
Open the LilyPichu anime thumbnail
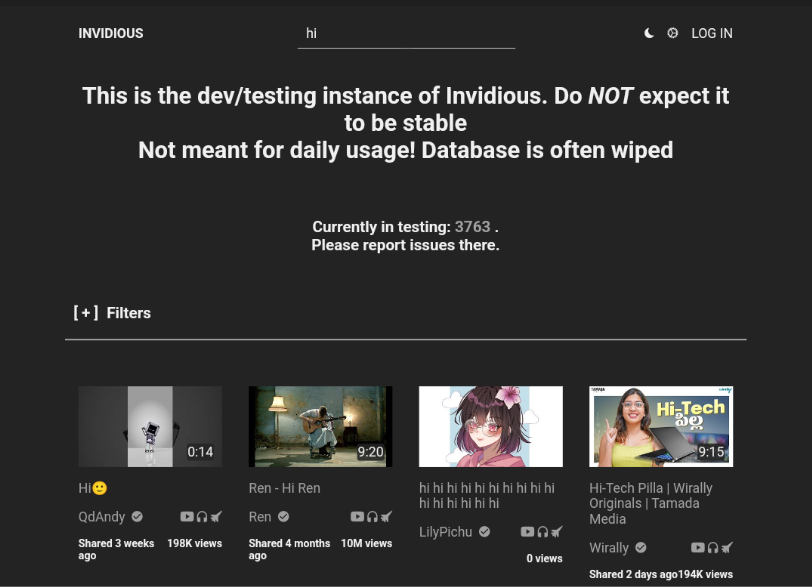coord(491,427)
